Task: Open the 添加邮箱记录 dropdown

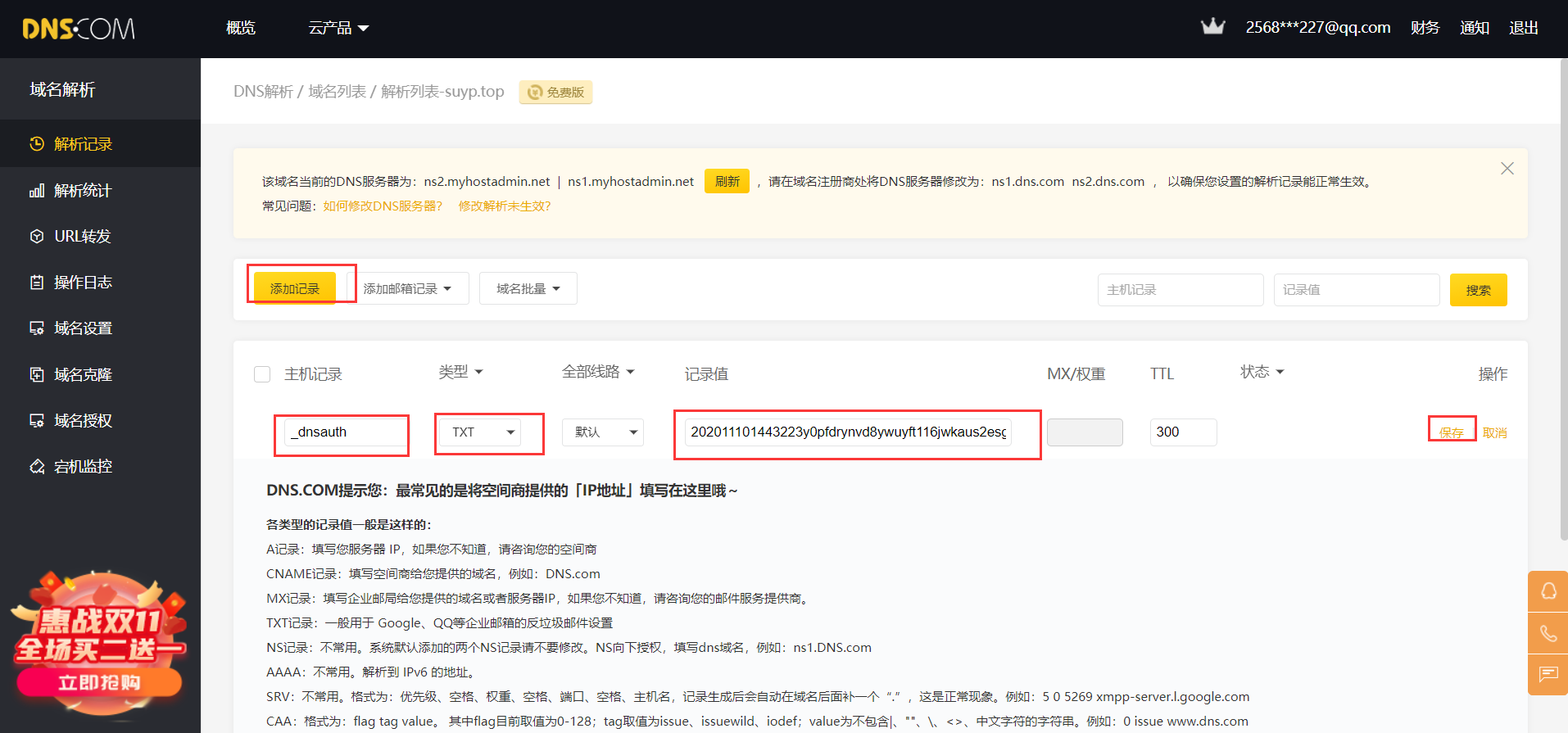Action: click(x=408, y=289)
